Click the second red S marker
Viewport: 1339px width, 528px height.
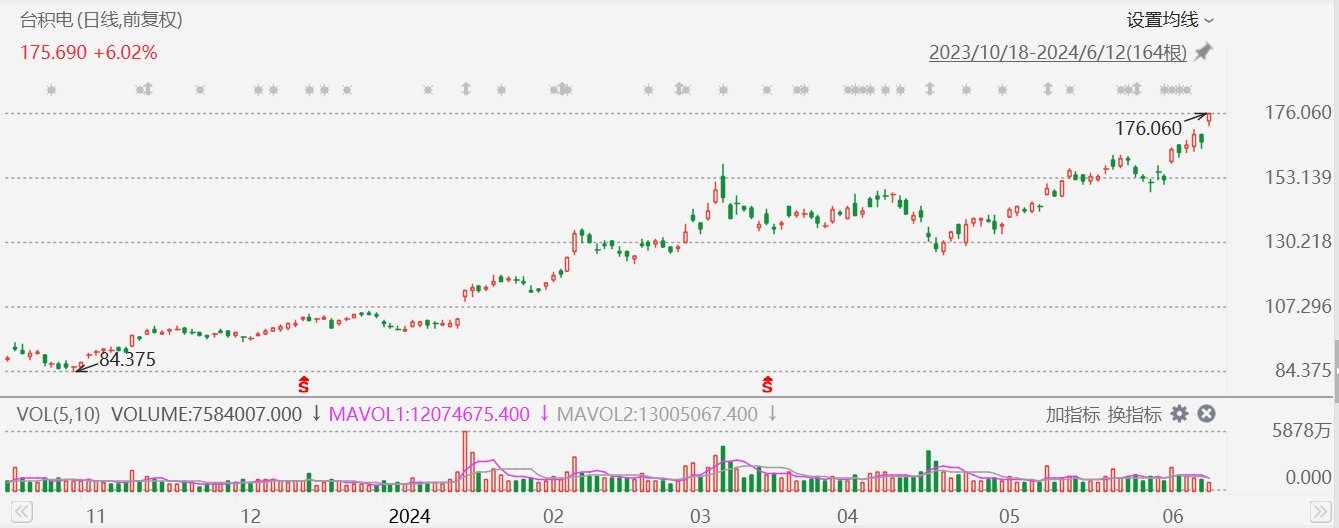coord(768,383)
